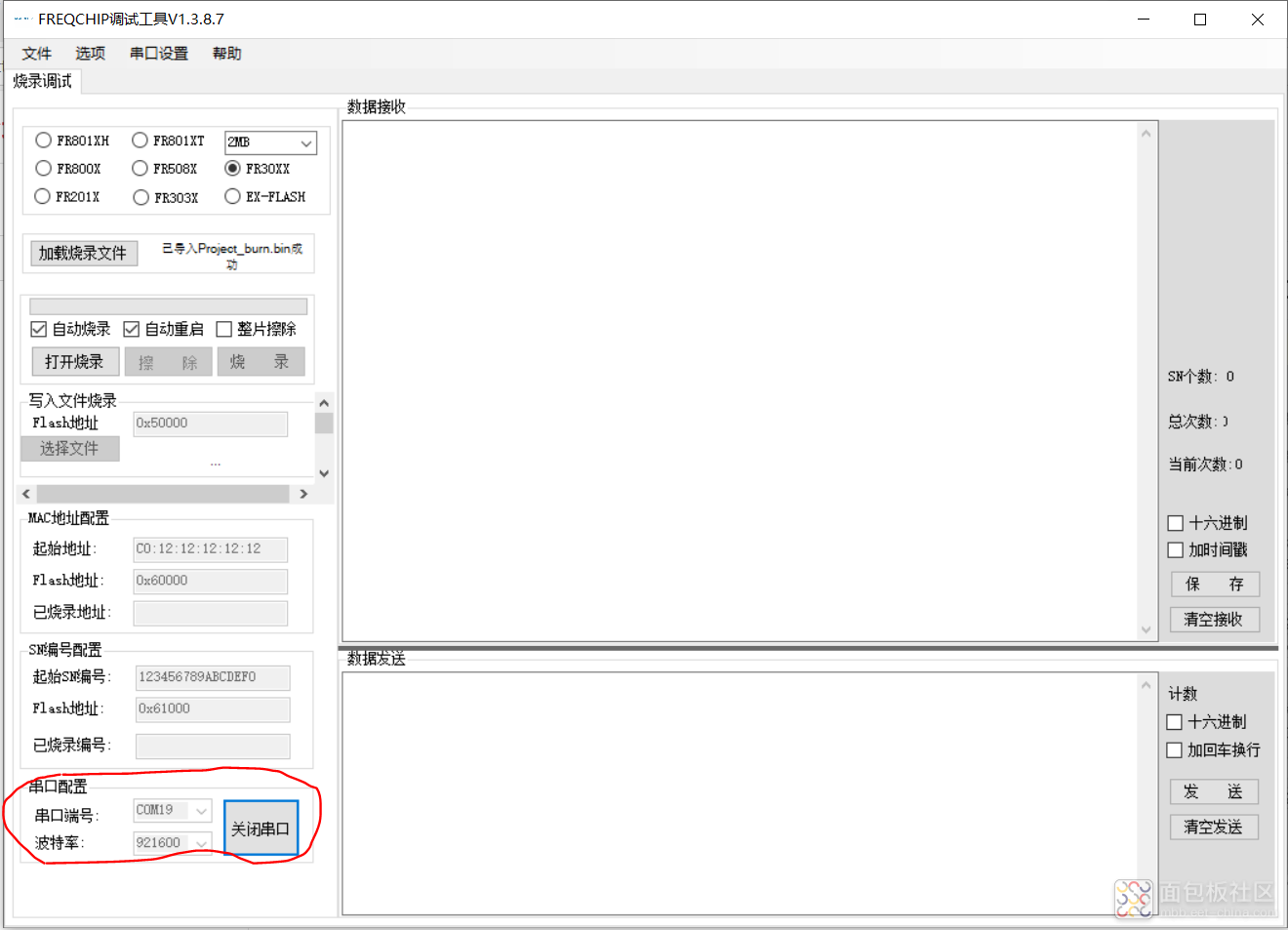Close the FREQCHIP window

click(1258, 20)
